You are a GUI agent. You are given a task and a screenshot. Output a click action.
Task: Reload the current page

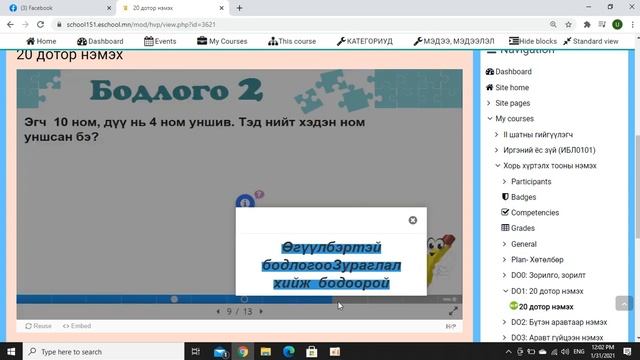[x=40, y=24]
